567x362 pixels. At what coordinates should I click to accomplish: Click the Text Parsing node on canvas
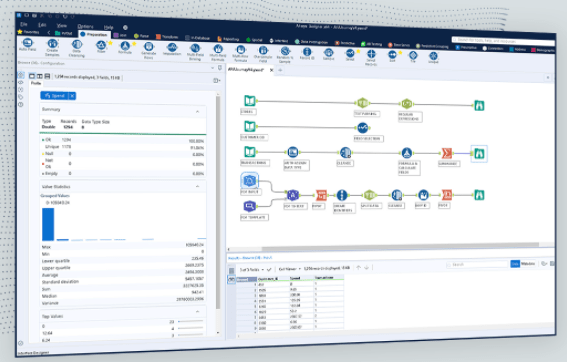coord(363,103)
